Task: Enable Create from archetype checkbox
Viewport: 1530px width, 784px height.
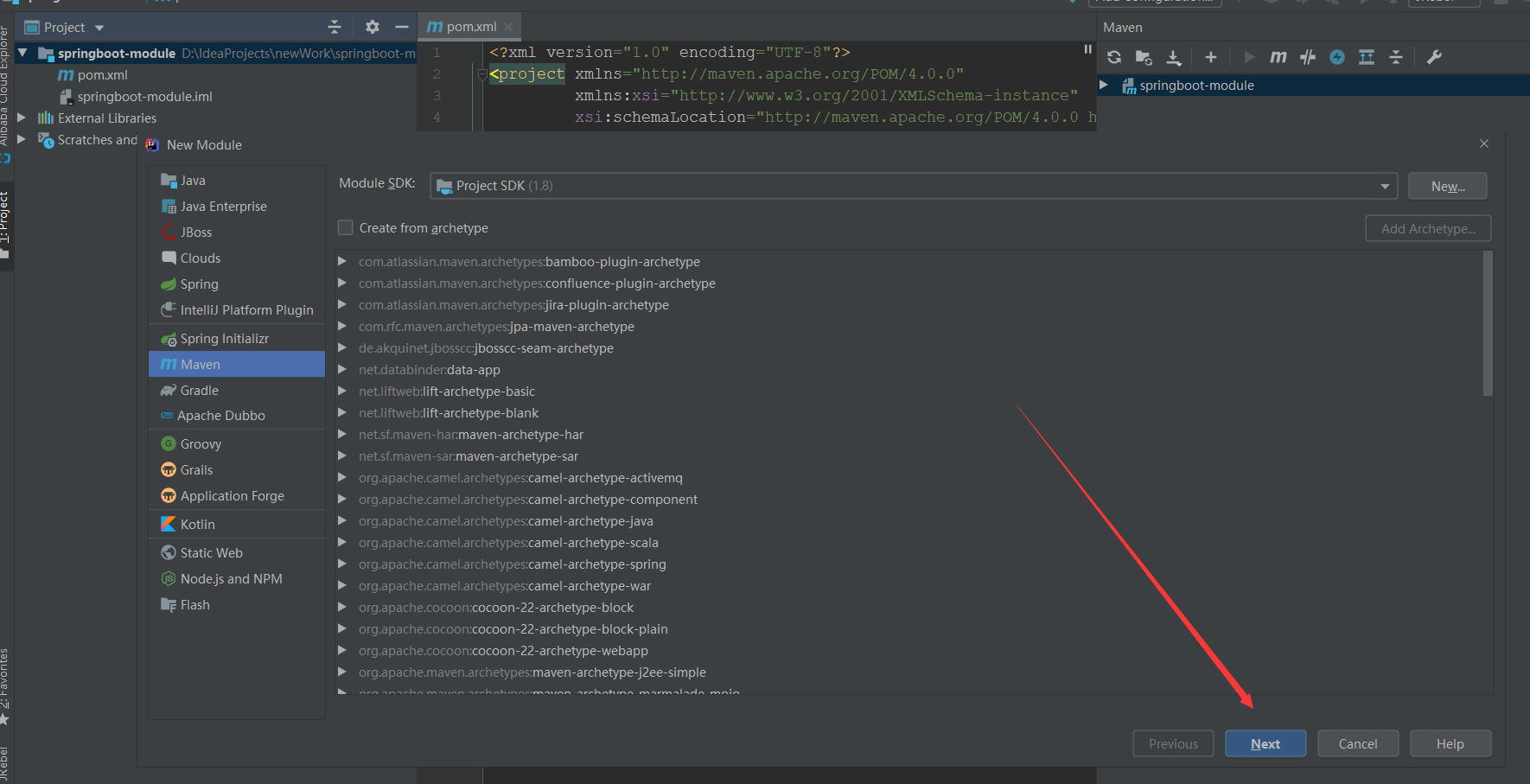Action: pos(345,227)
